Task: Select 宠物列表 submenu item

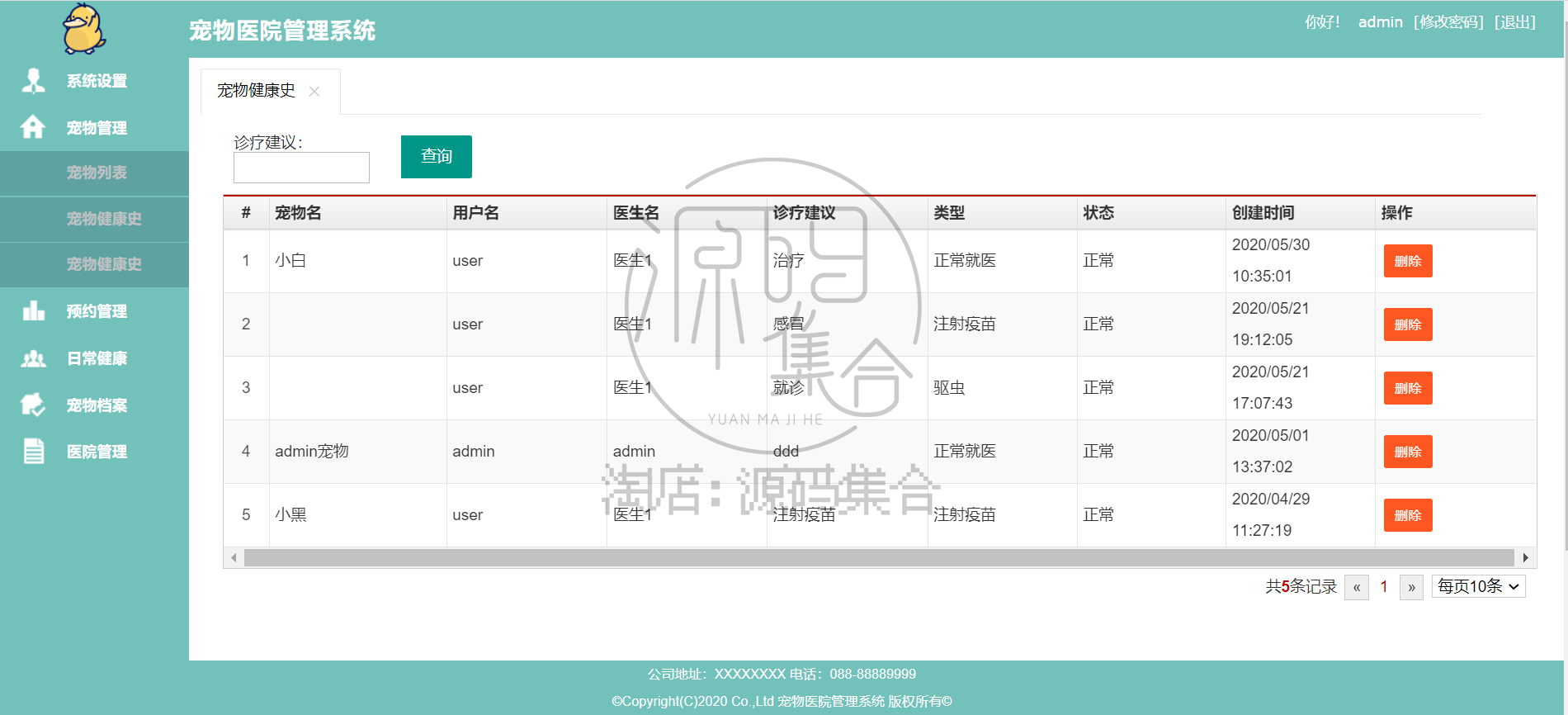Action: coord(94,173)
